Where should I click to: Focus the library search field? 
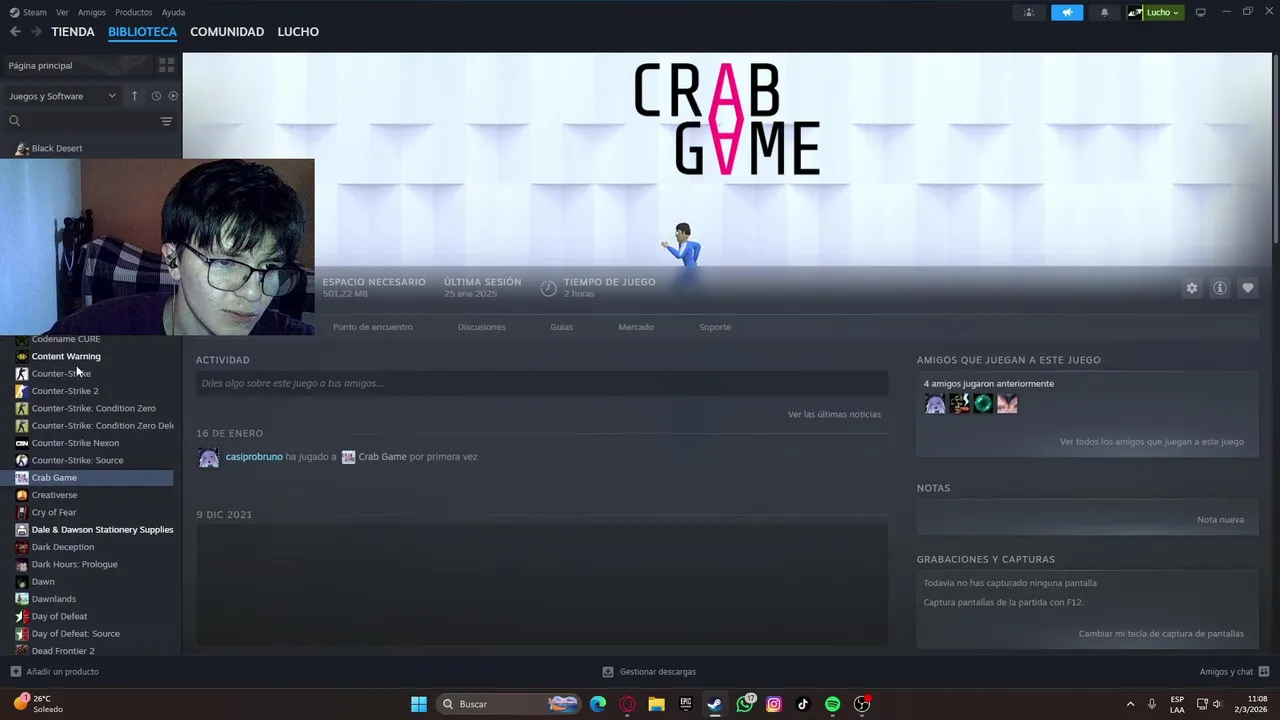(80, 121)
